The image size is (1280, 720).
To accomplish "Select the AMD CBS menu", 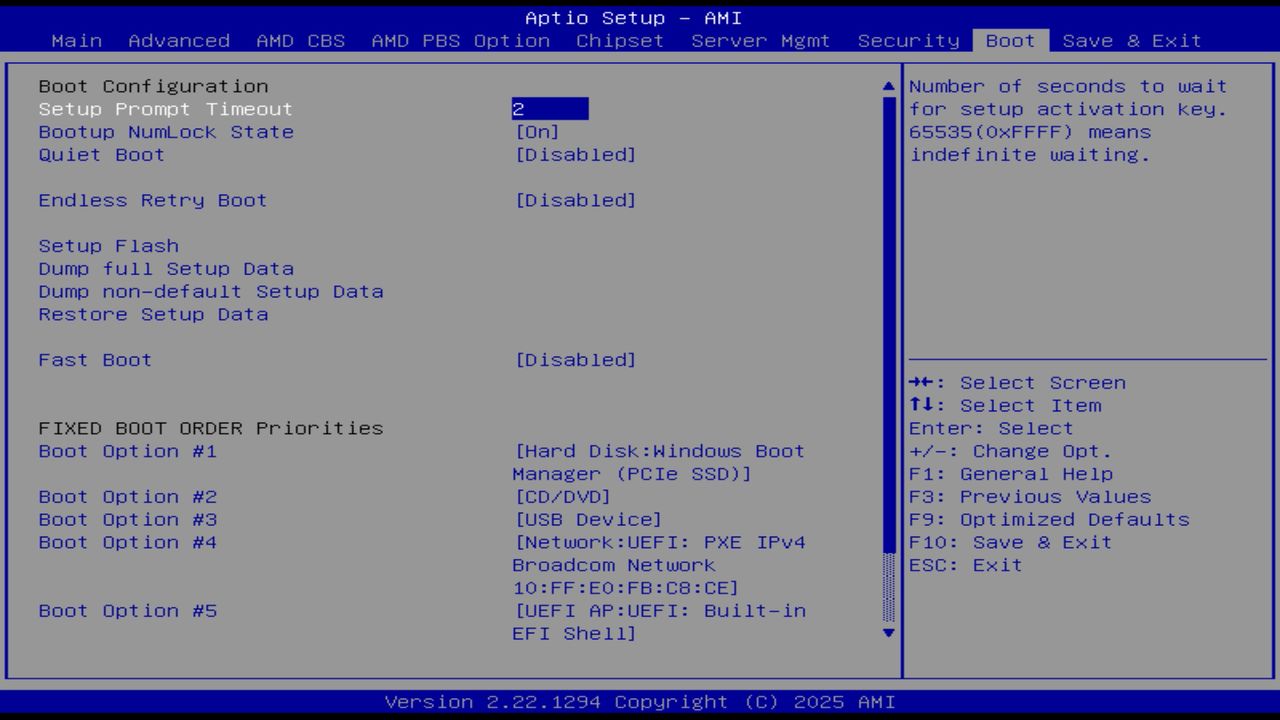I will point(302,40).
